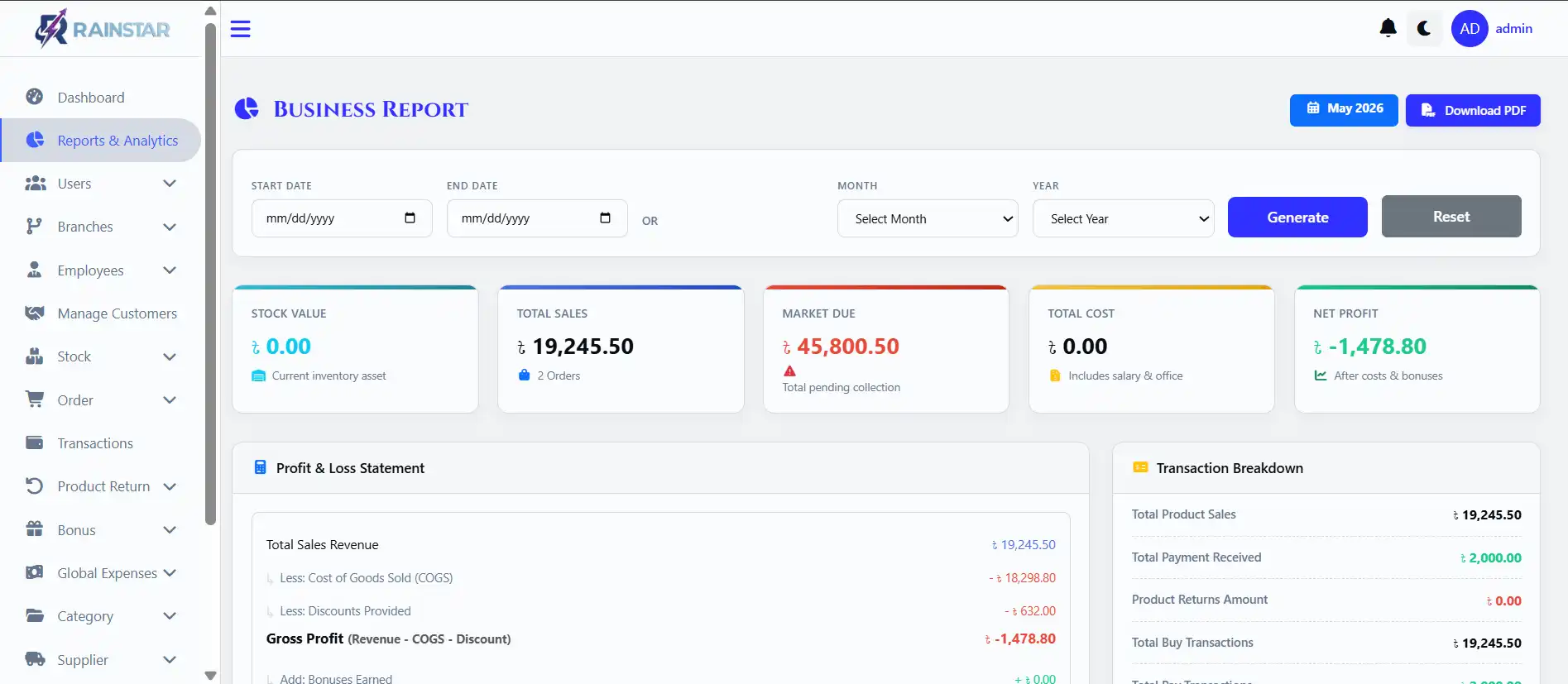1568x684 pixels.
Task: Click the Reports & Analytics pie icon
Action: pos(35,140)
